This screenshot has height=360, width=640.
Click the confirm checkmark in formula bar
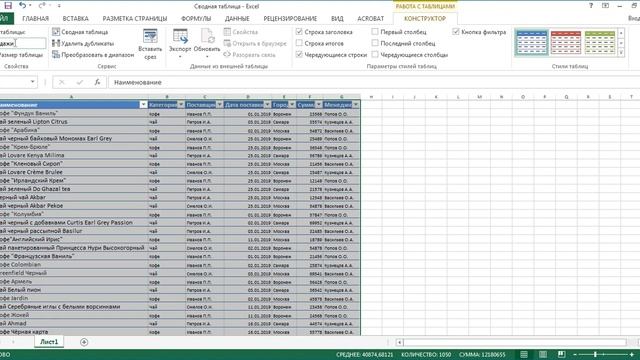80,82
